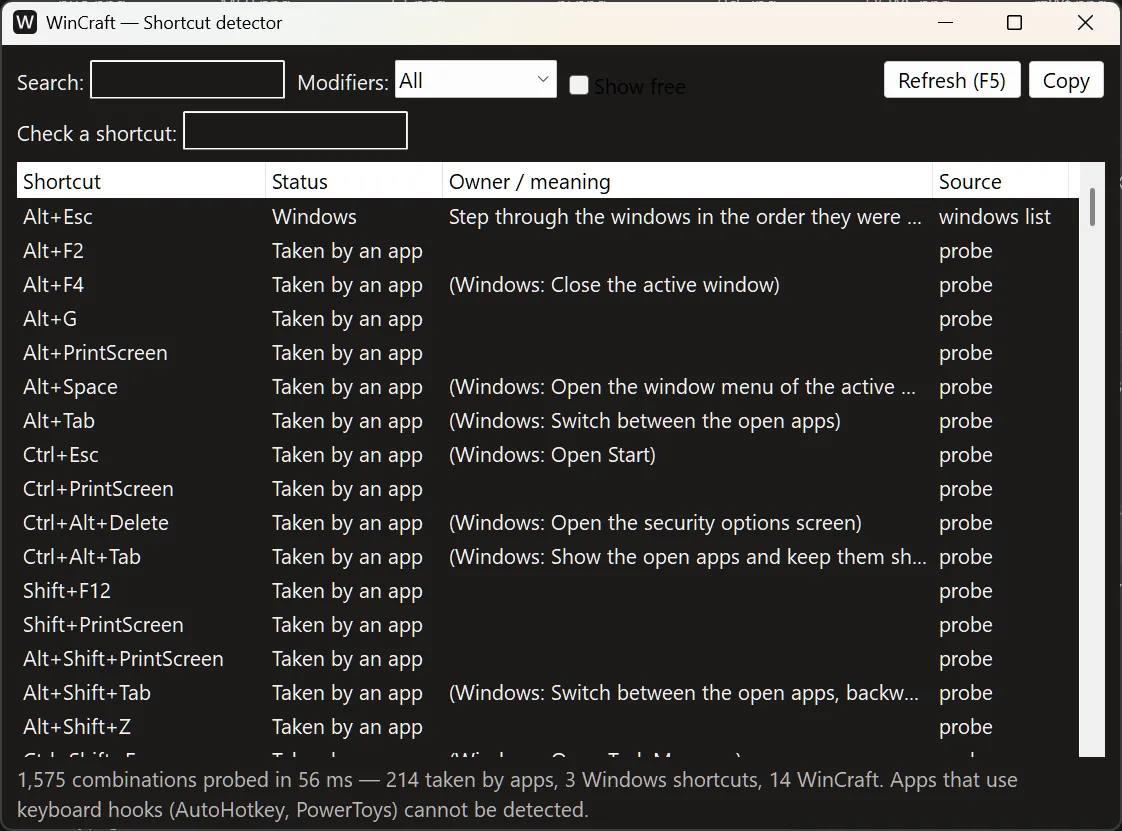Select the Alt+Tab shortcut row
This screenshot has height=831, width=1122.
pos(547,421)
